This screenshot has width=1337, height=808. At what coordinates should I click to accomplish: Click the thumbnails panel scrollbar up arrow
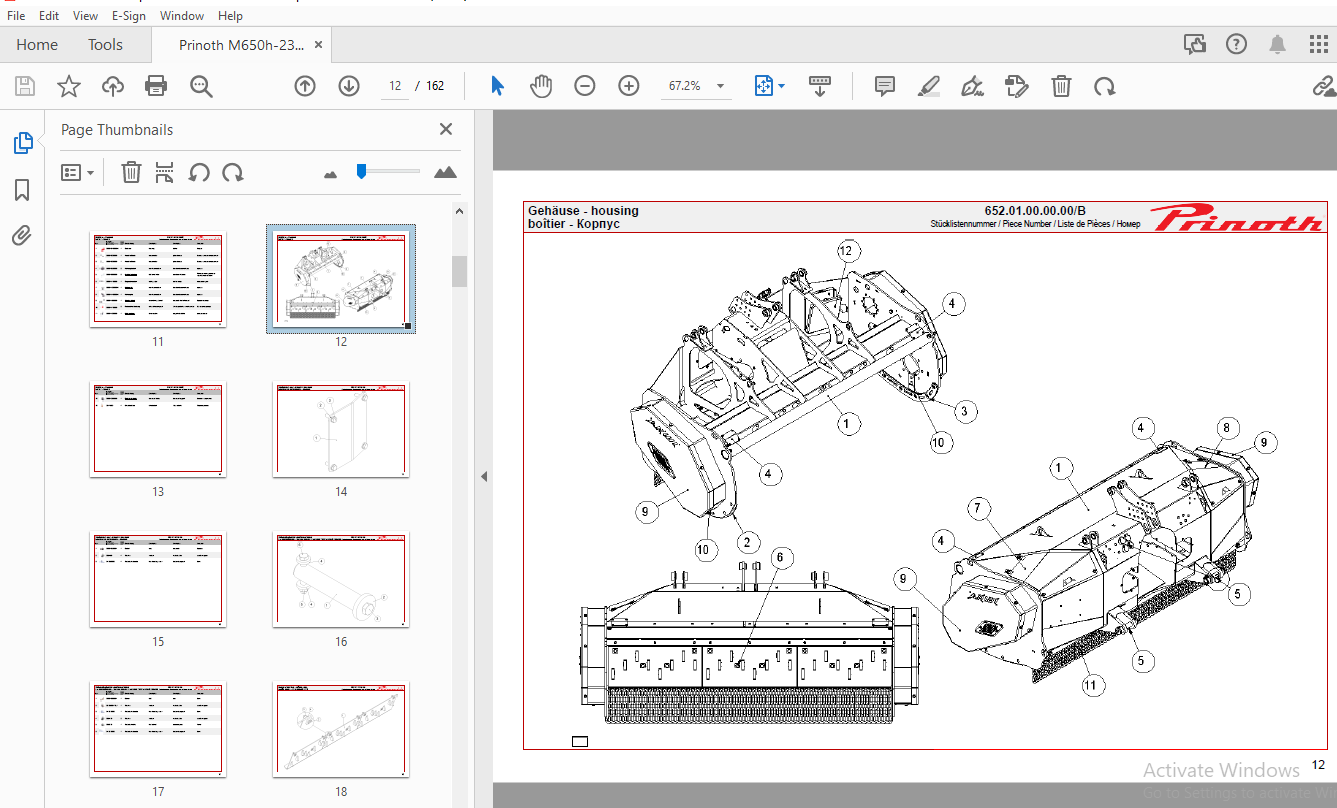pyautogui.click(x=460, y=211)
